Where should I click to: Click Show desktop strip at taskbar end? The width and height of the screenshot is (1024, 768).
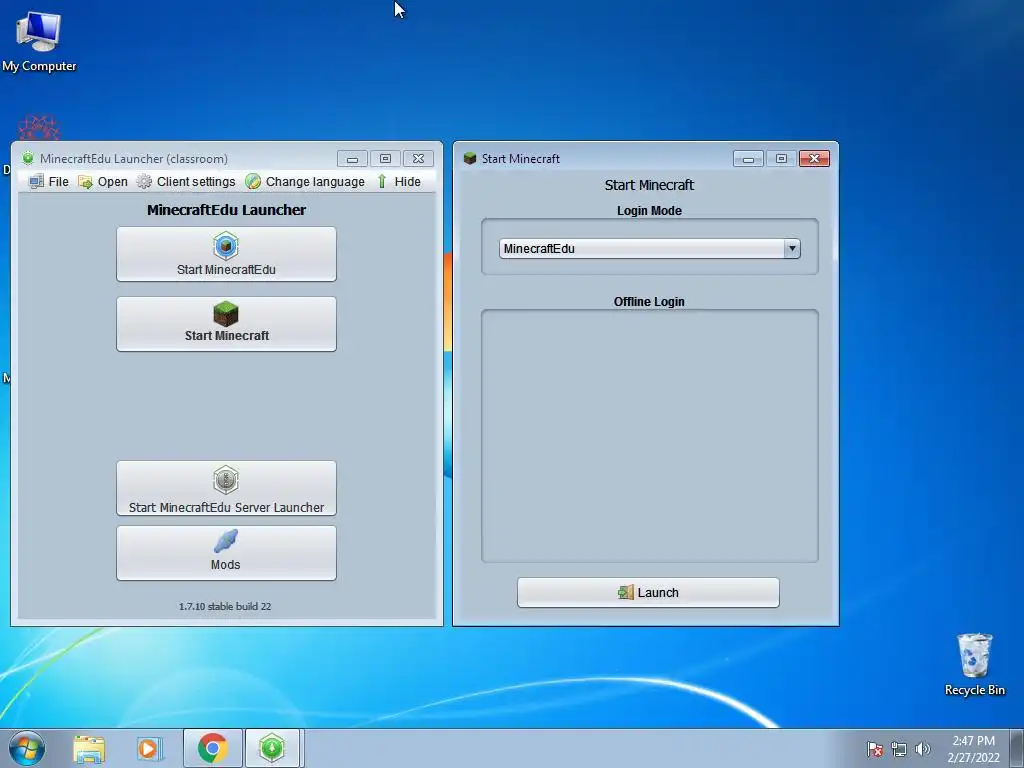(x=1017, y=748)
